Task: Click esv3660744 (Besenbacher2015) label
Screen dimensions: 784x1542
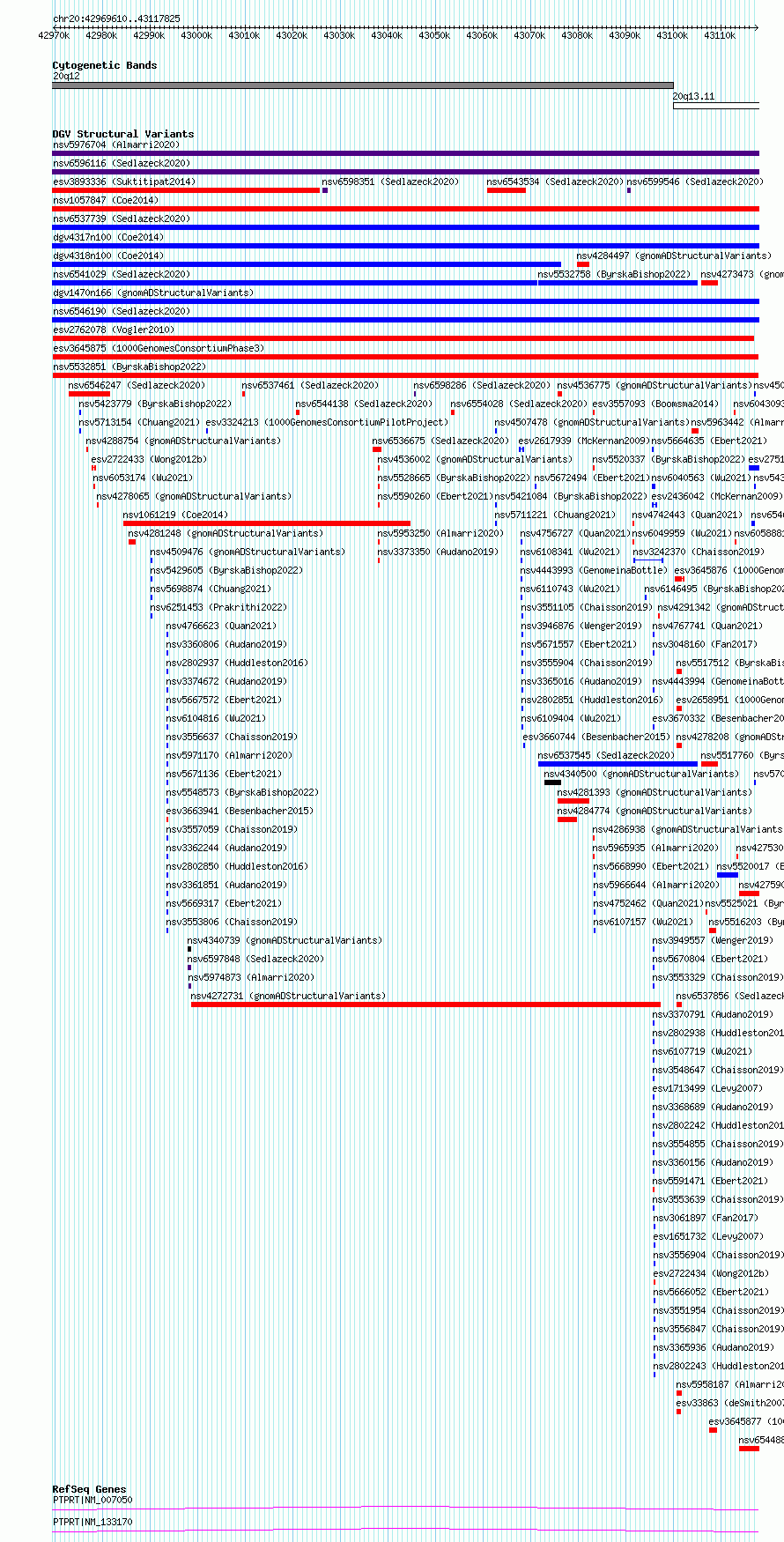Action: [x=597, y=737]
